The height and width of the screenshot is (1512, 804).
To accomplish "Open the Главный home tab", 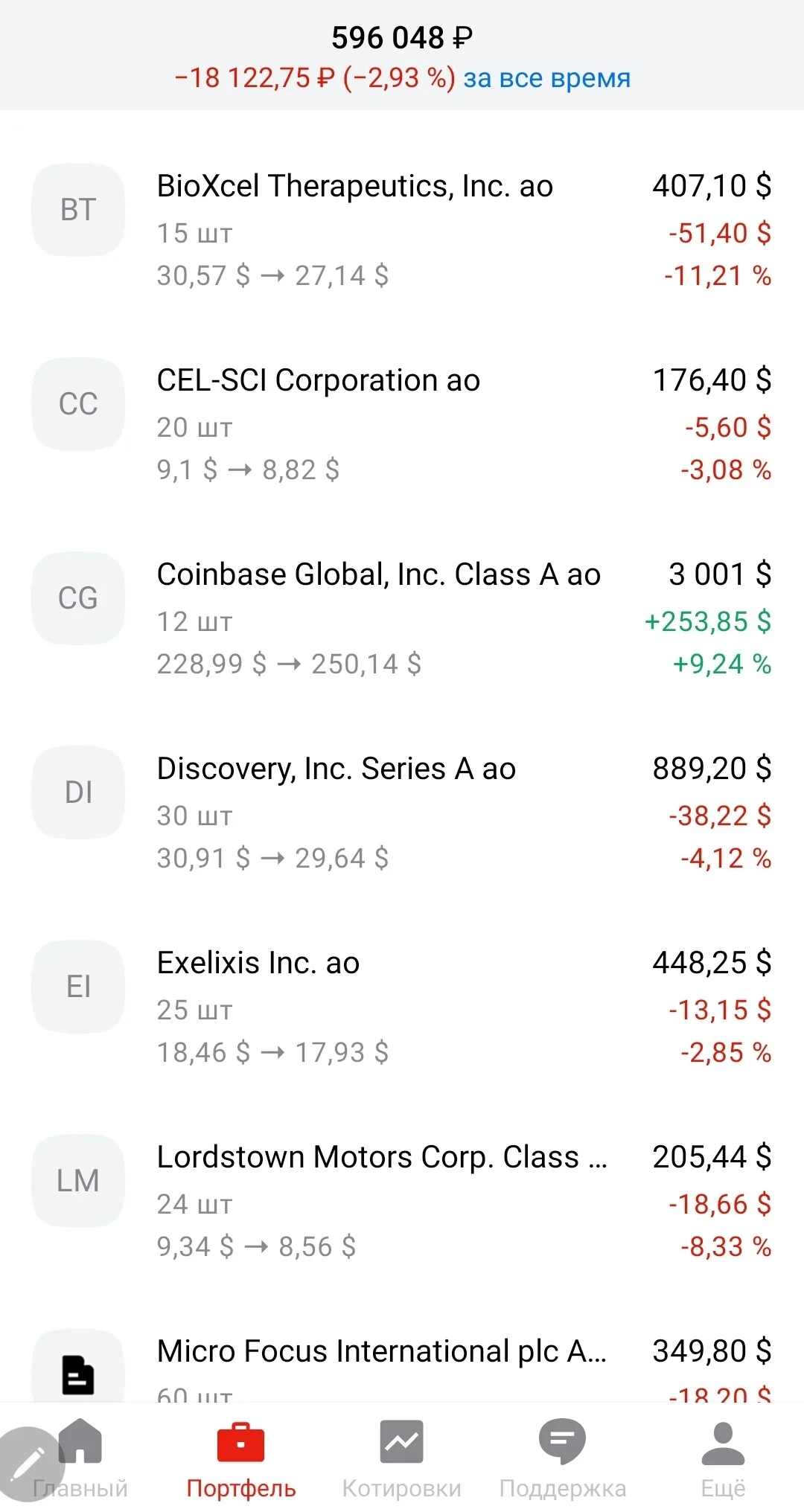I will point(80,1458).
